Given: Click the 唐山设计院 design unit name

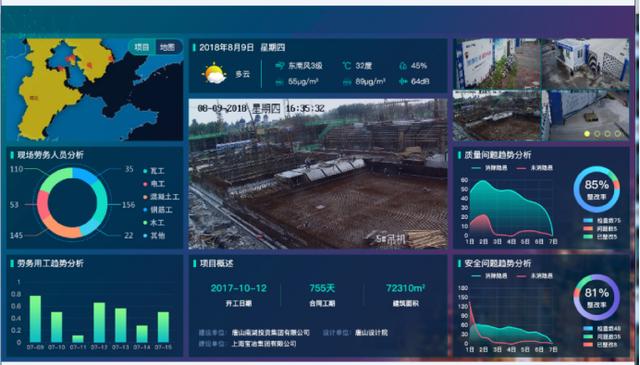Looking at the screenshot, I should coord(371,333).
